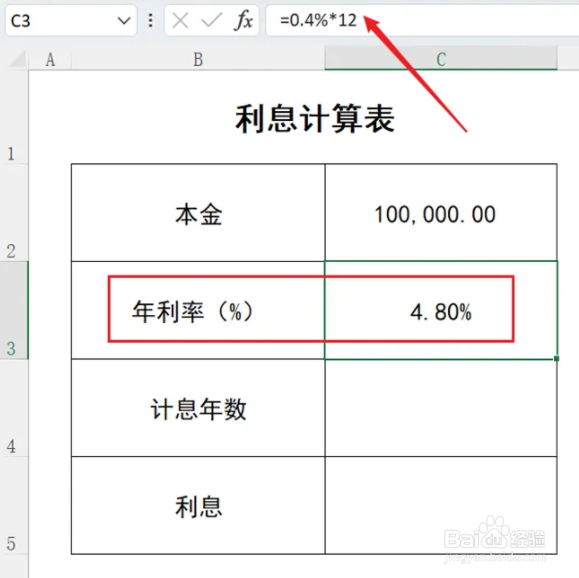Click the empty cell next to 计息年数
This screenshot has width=579, height=578.
441,408
